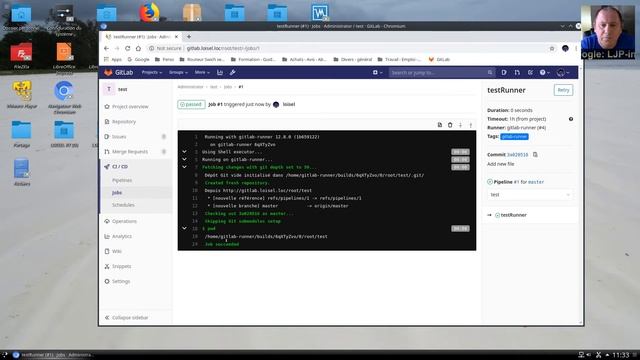The image size is (640, 360).
Task: Click the master branch link
Action: pyautogui.click(x=536, y=182)
